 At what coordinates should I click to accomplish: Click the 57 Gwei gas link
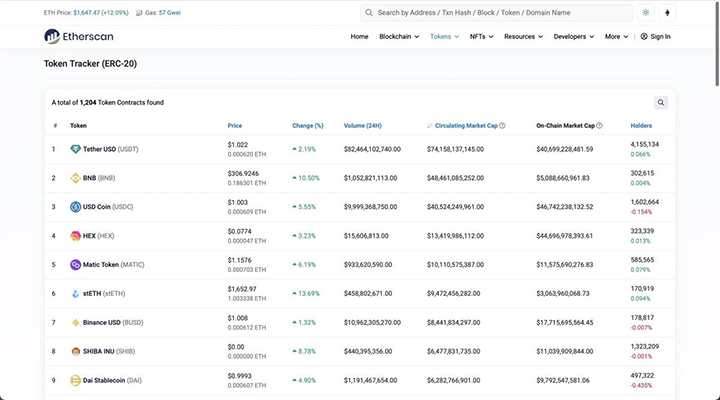coord(169,13)
